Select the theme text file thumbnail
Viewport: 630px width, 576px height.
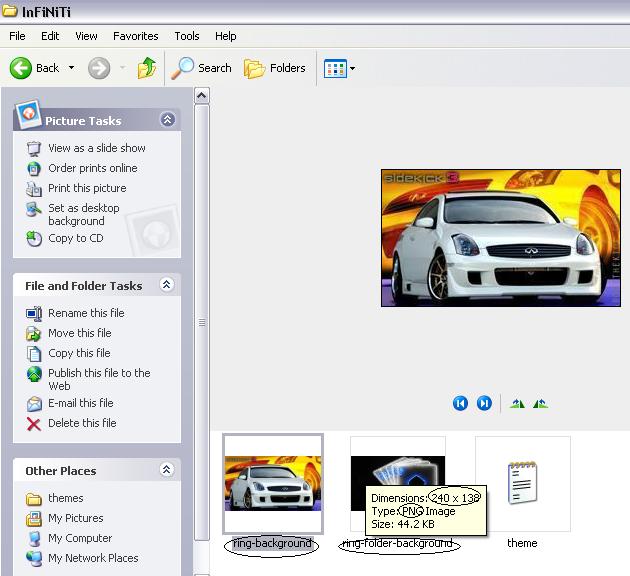522,484
